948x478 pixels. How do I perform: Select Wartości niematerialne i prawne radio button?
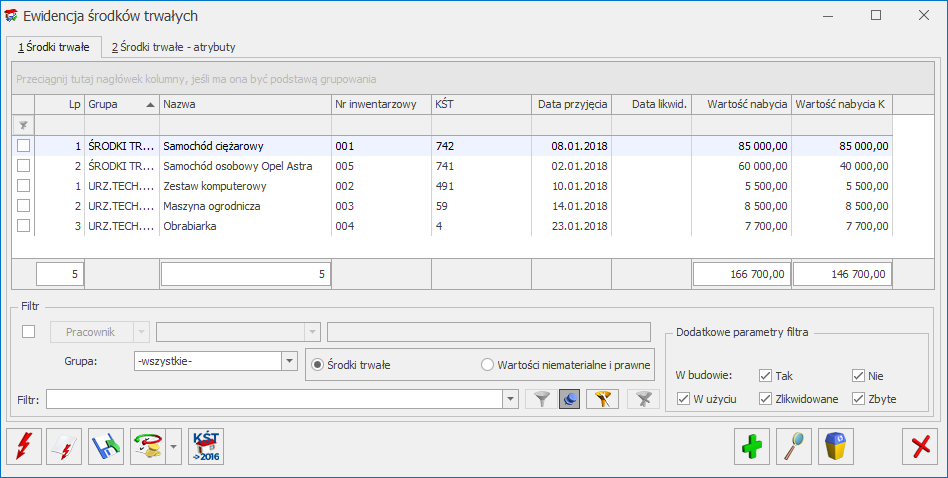487,365
